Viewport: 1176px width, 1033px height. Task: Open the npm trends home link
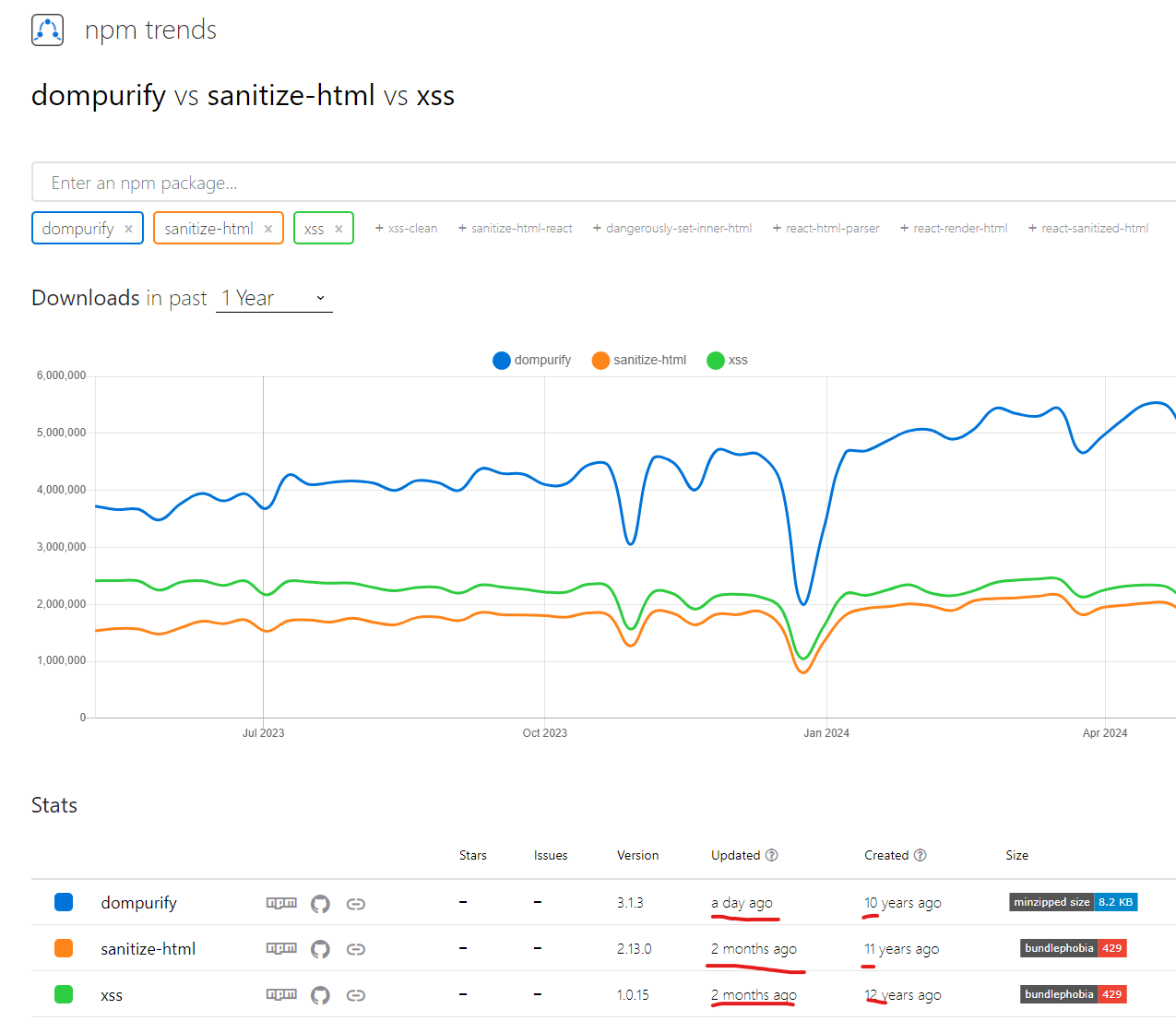pos(150,30)
